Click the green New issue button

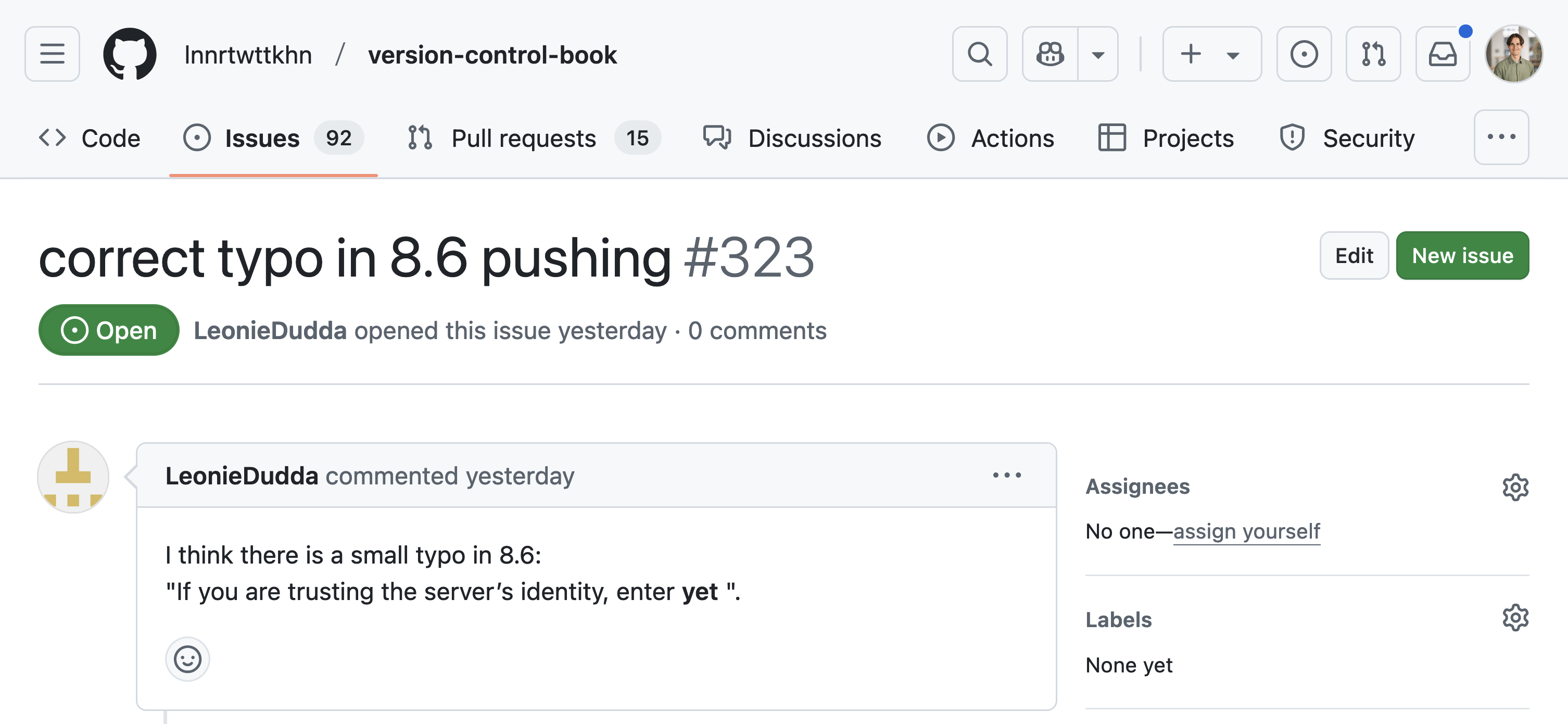tap(1462, 256)
